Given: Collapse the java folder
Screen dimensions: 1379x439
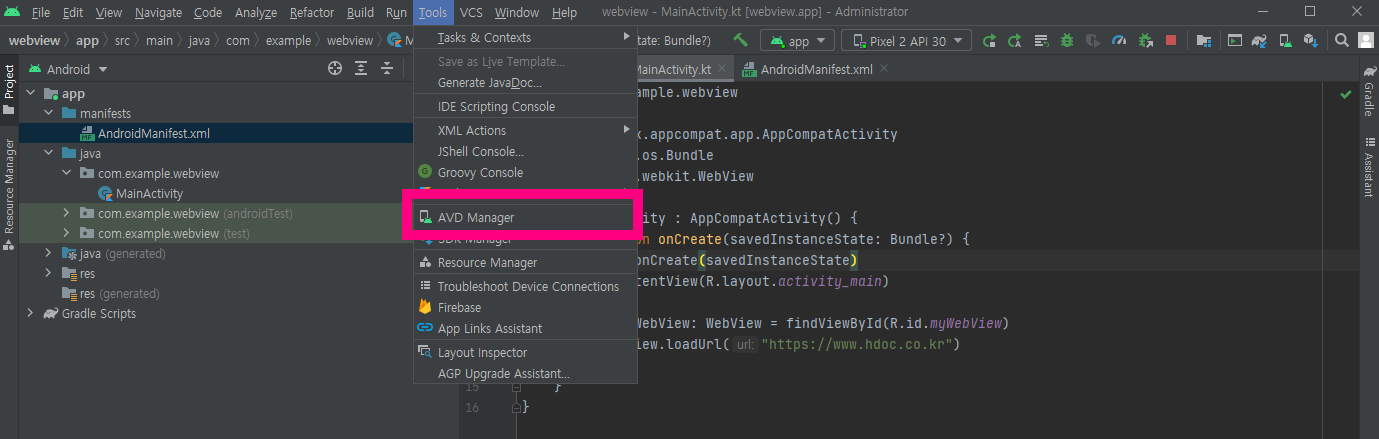Looking at the screenshot, I should 49,153.
